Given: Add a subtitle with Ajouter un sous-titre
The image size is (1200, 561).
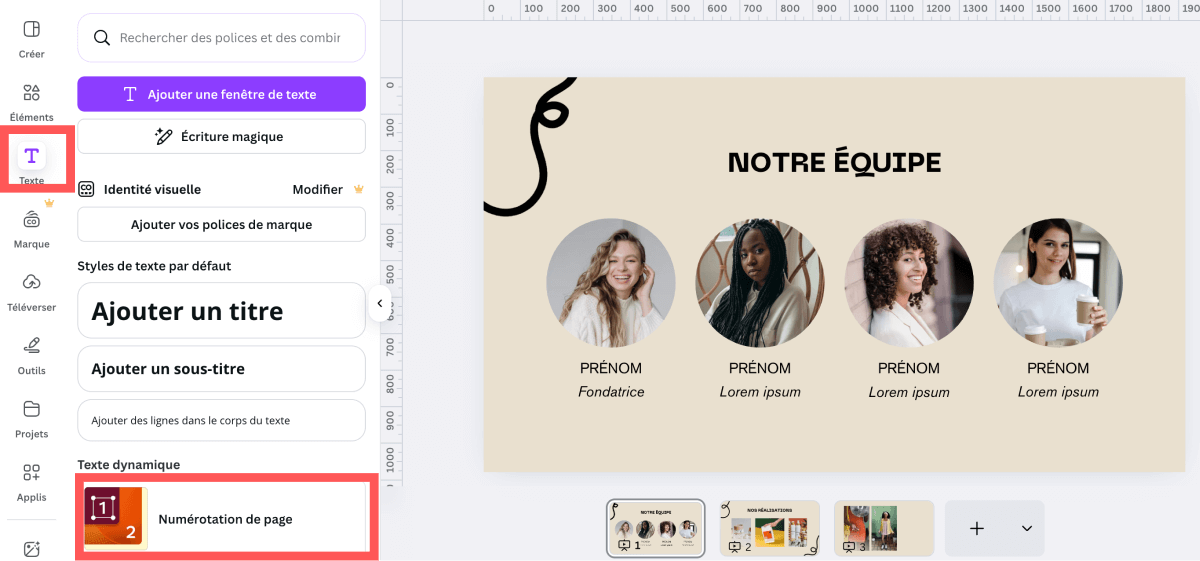Looking at the screenshot, I should [221, 369].
